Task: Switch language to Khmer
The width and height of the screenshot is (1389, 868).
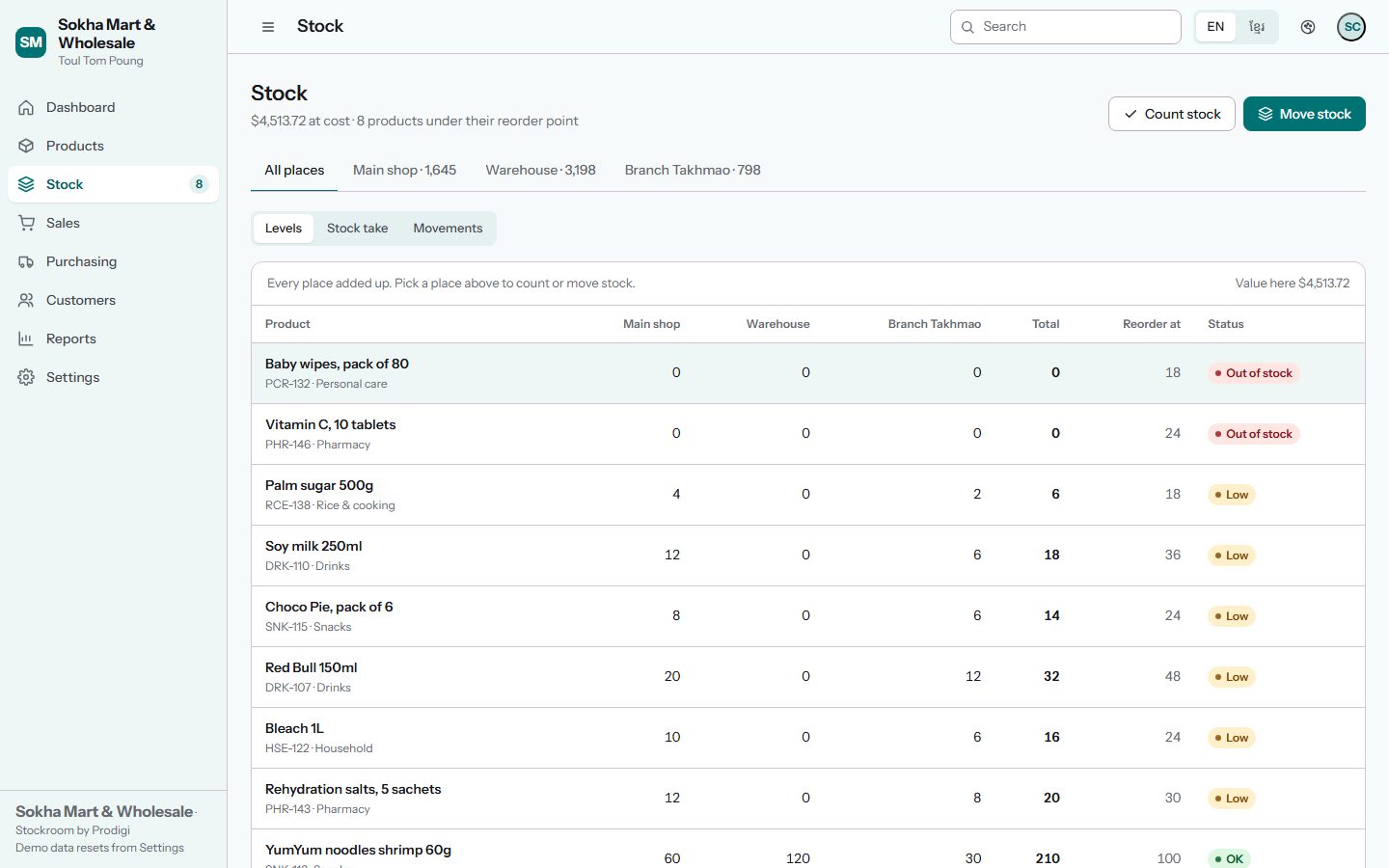Action: pos(1257,27)
